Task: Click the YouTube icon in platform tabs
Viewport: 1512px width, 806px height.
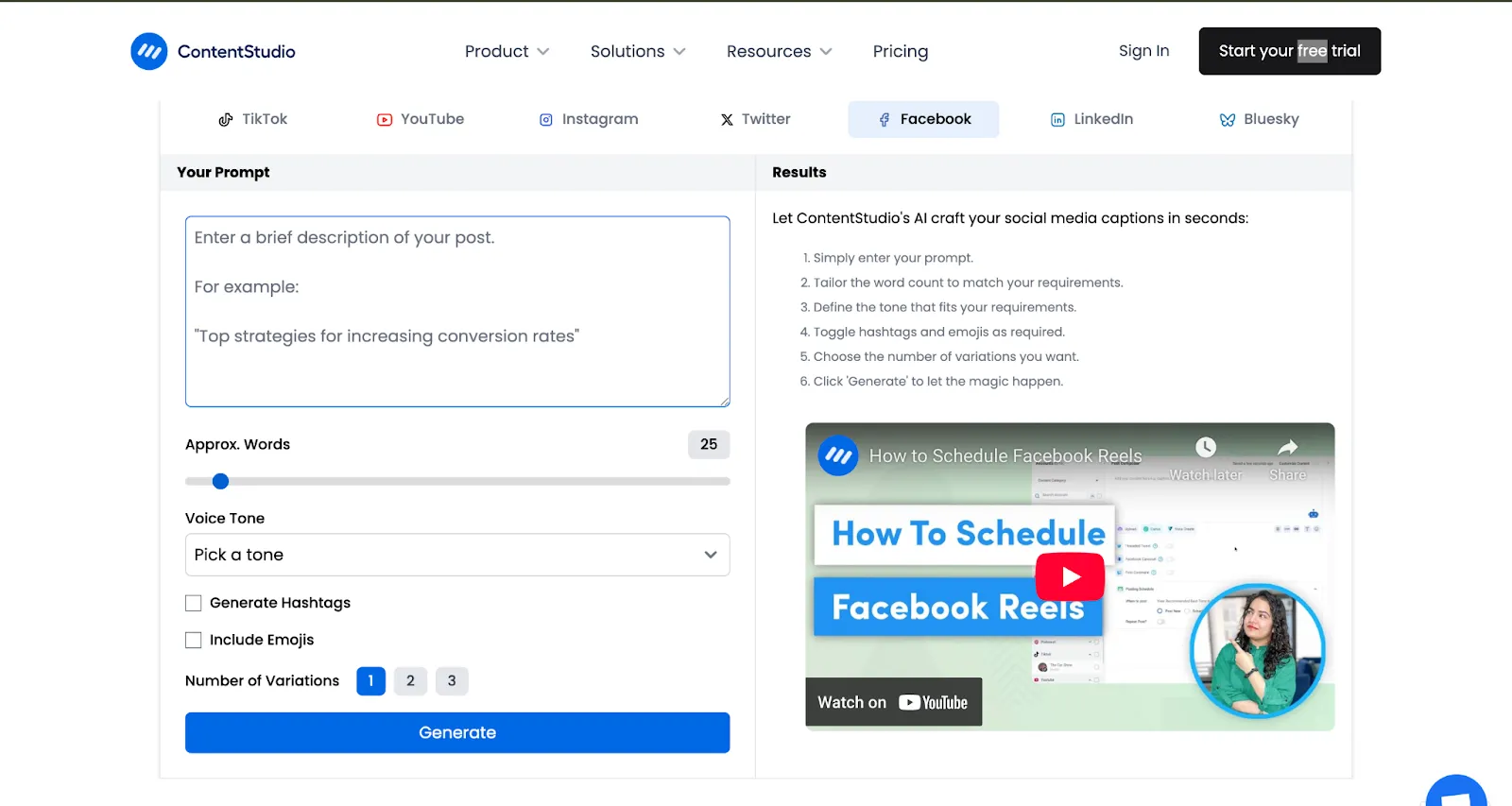Action: coord(385,120)
